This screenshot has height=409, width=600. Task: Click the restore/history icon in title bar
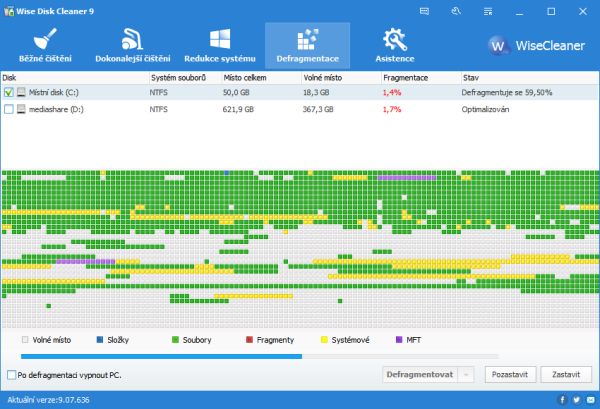point(456,11)
